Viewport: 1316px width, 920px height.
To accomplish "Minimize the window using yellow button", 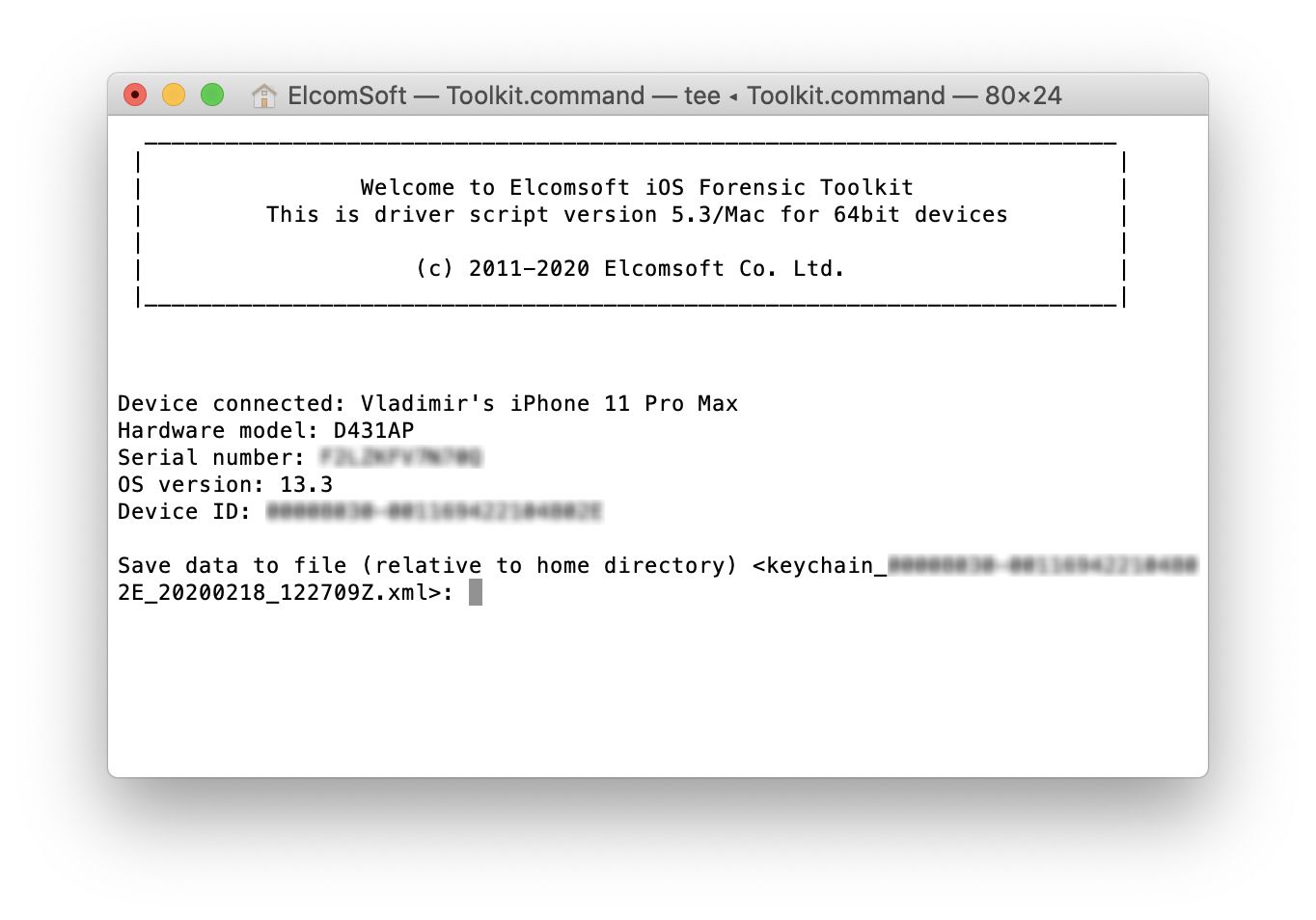I will [174, 95].
